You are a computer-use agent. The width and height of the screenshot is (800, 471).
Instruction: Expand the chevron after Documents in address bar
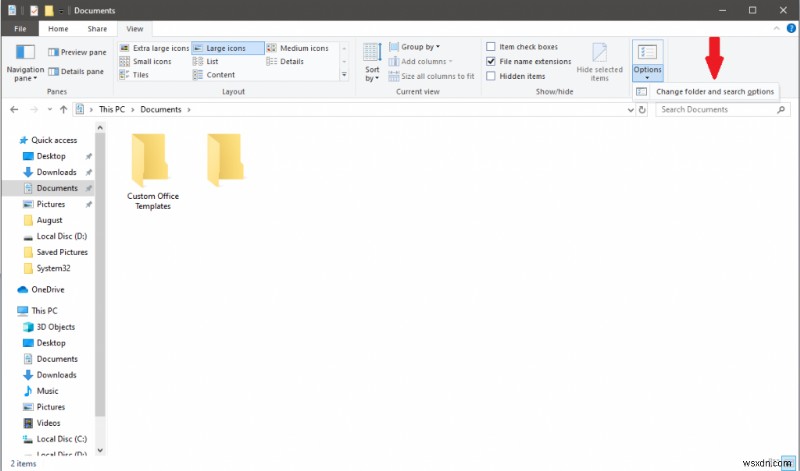(189, 109)
